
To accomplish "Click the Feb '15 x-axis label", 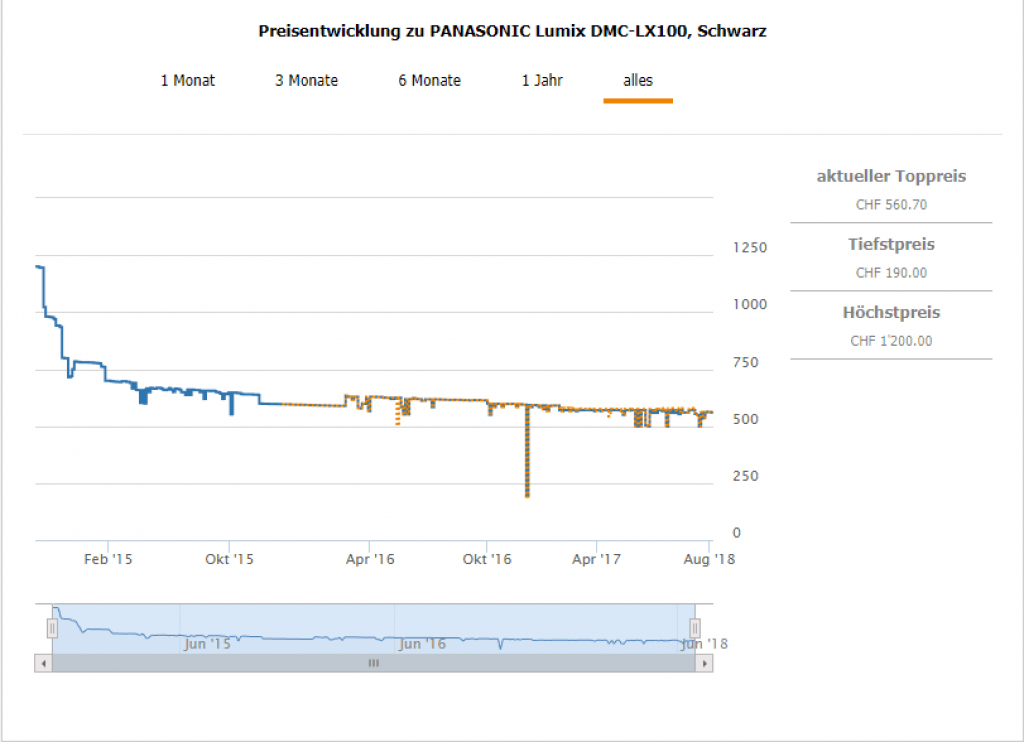I will [108, 560].
